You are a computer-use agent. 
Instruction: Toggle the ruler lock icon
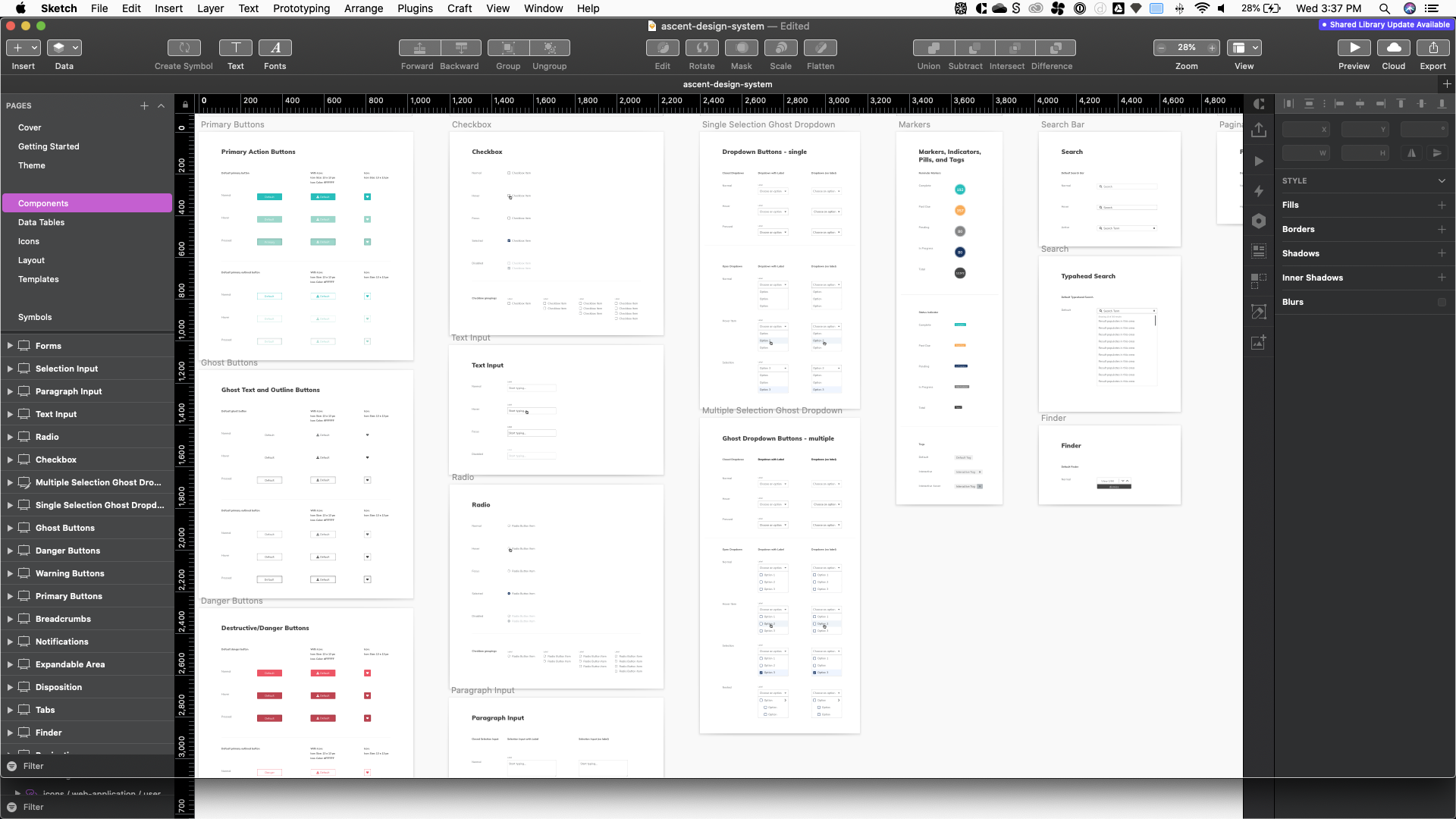click(184, 105)
